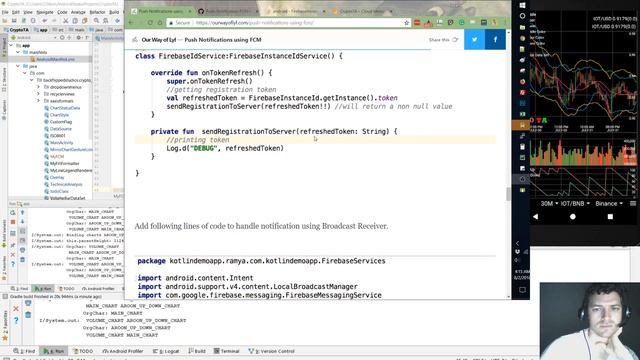Tap the emulator Home navigation button
Viewport: 640px width, 360px height.
click(573, 217)
